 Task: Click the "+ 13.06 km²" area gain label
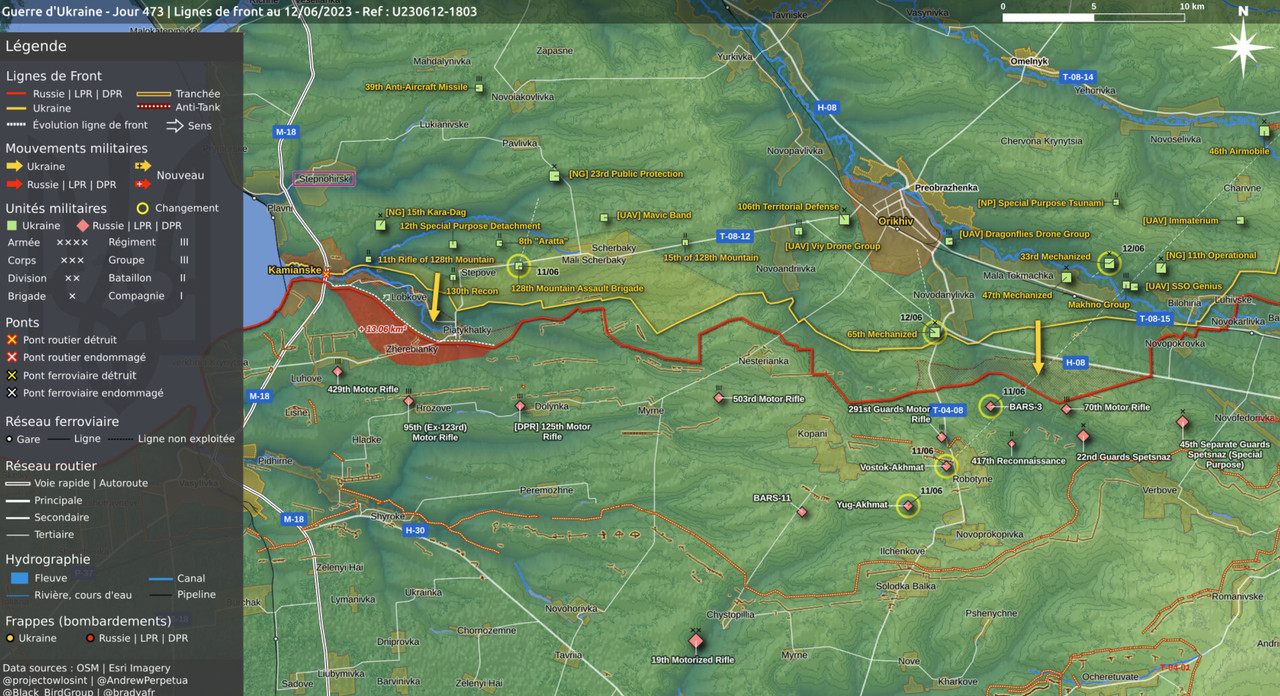pos(383,329)
